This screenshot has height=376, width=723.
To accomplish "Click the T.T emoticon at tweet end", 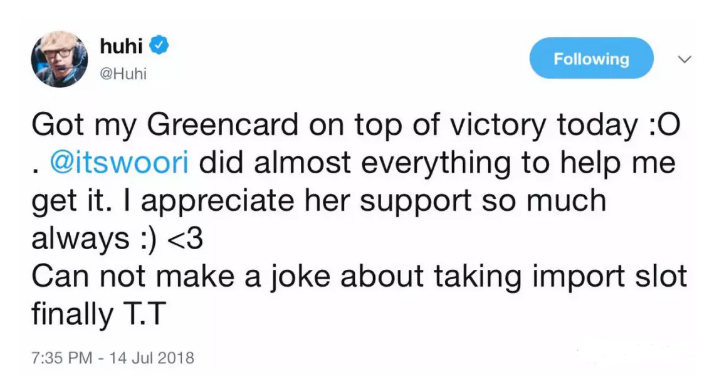I will click(x=144, y=314).
